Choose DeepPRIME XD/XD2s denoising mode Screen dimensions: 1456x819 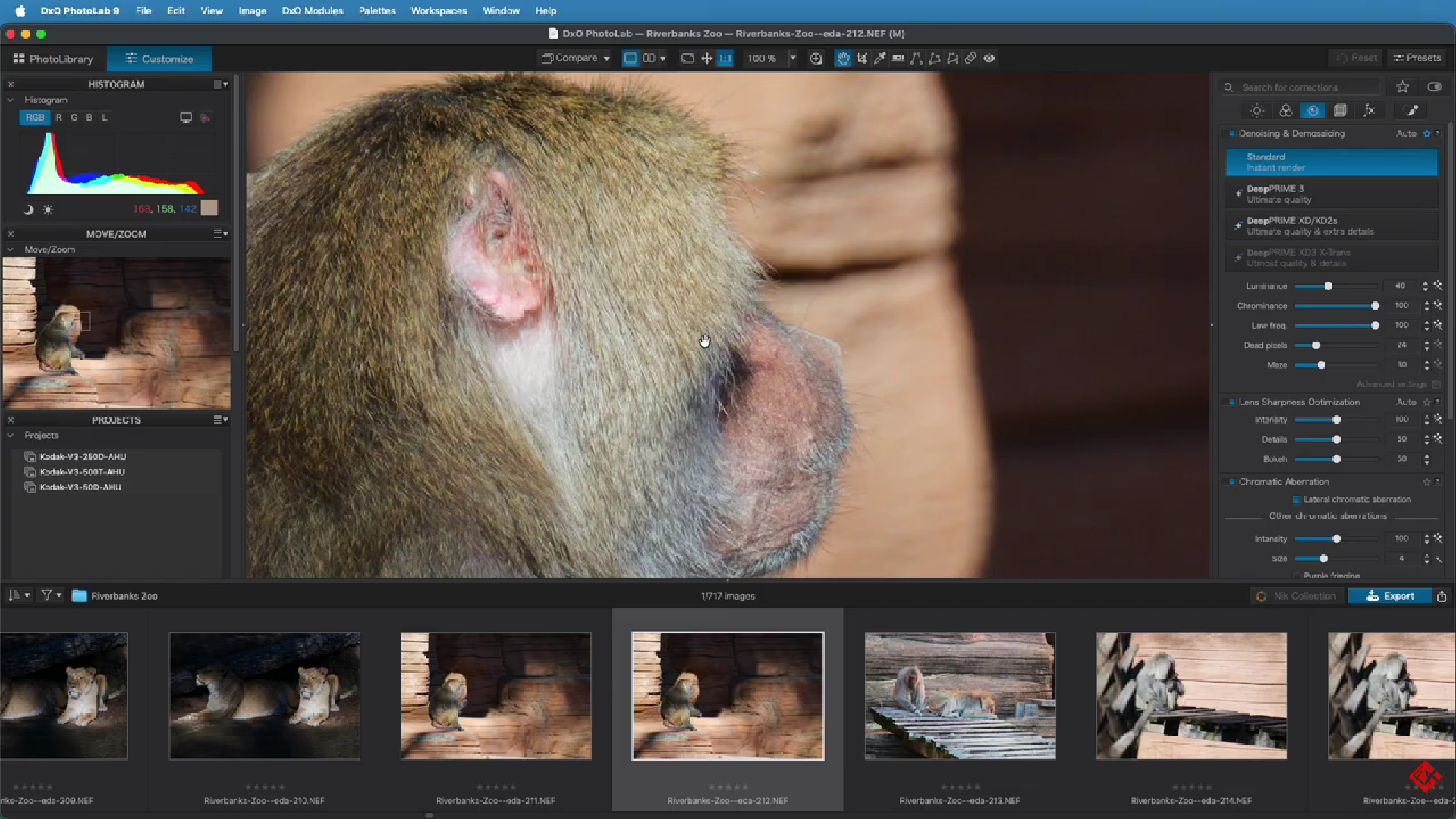click(x=1332, y=226)
